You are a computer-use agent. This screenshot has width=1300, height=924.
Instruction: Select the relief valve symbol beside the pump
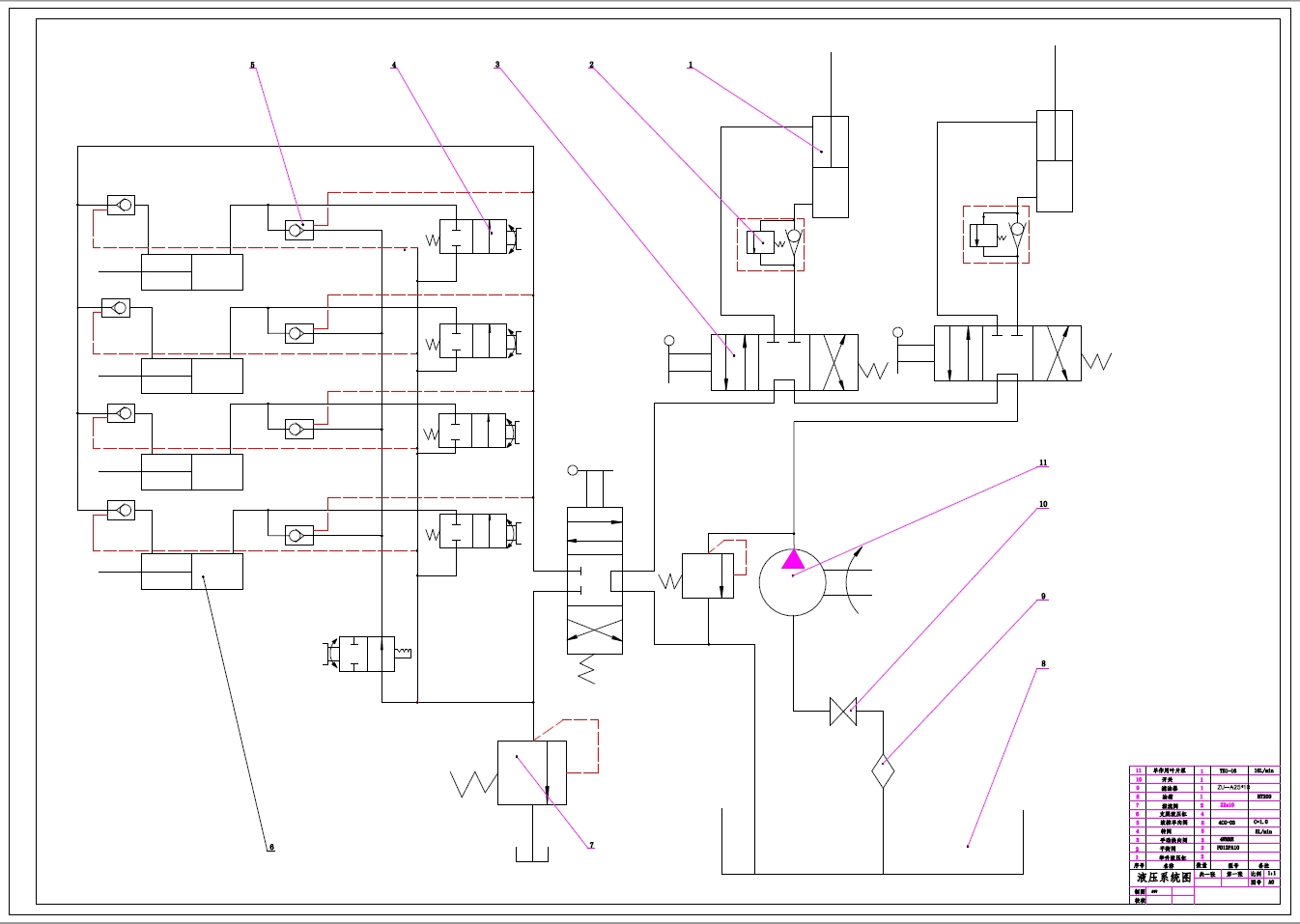click(x=708, y=575)
